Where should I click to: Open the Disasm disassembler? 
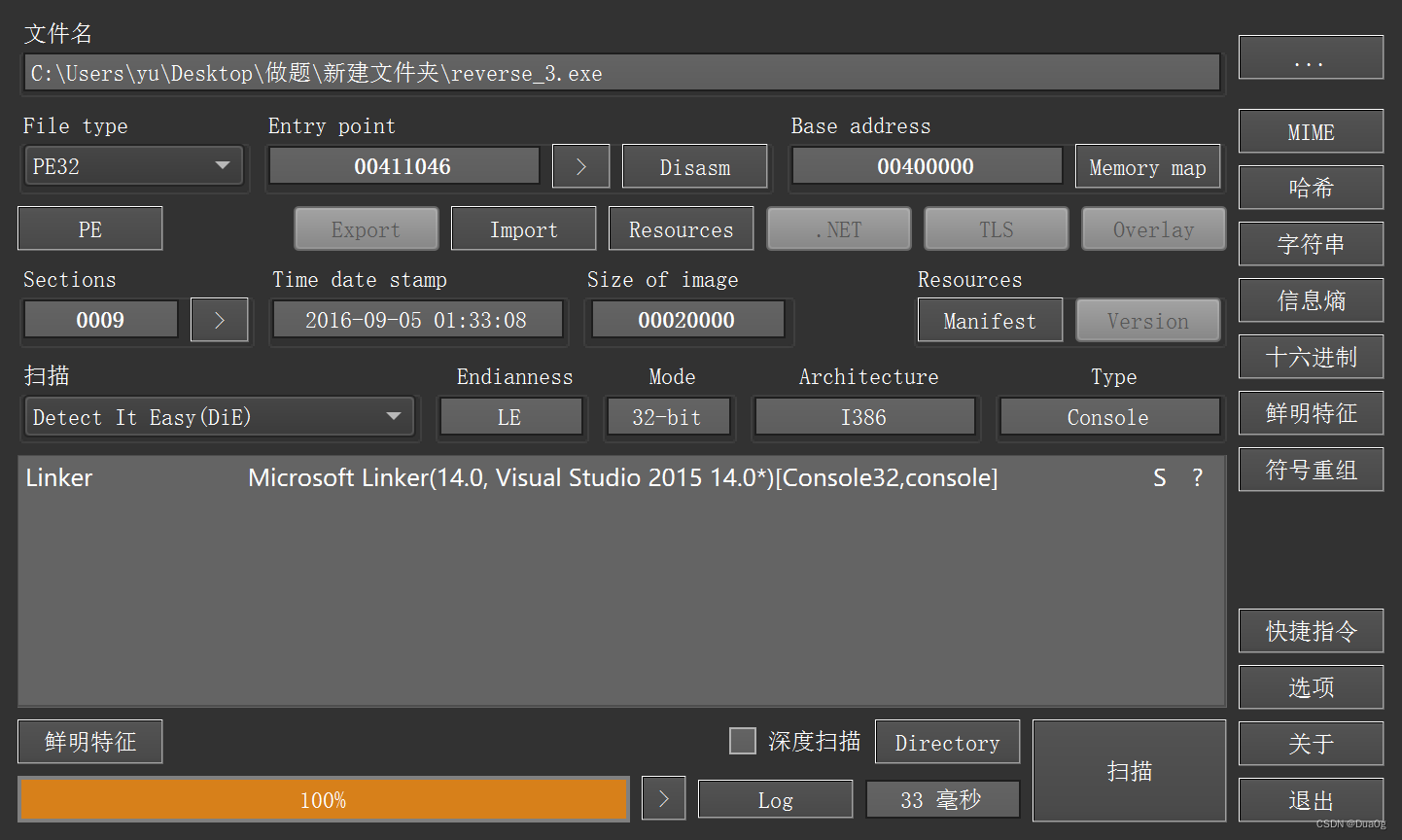tap(694, 166)
